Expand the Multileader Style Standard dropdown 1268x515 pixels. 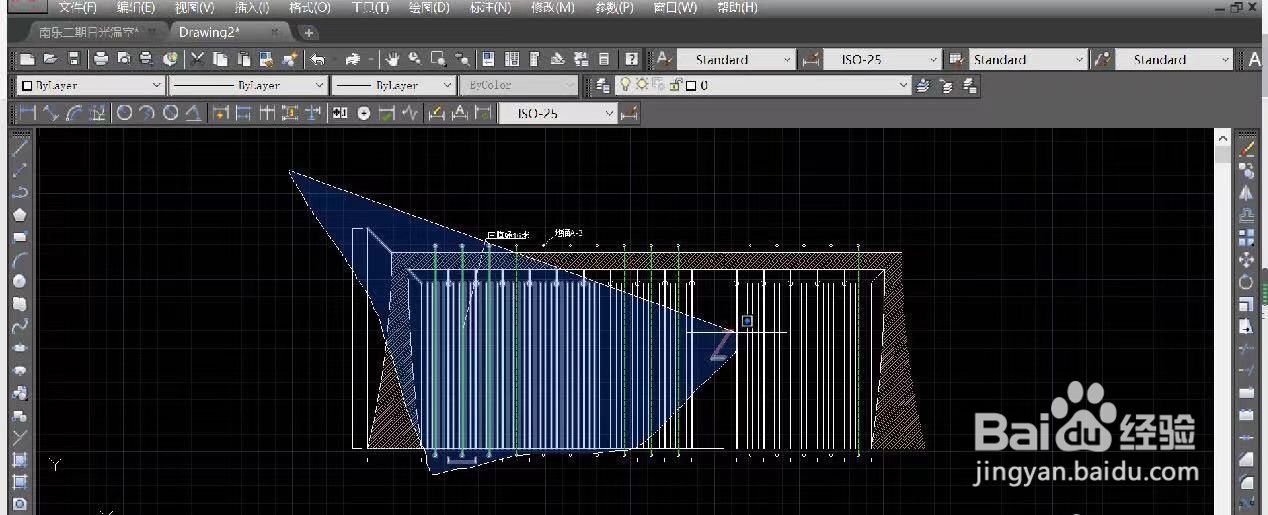tap(1174, 60)
